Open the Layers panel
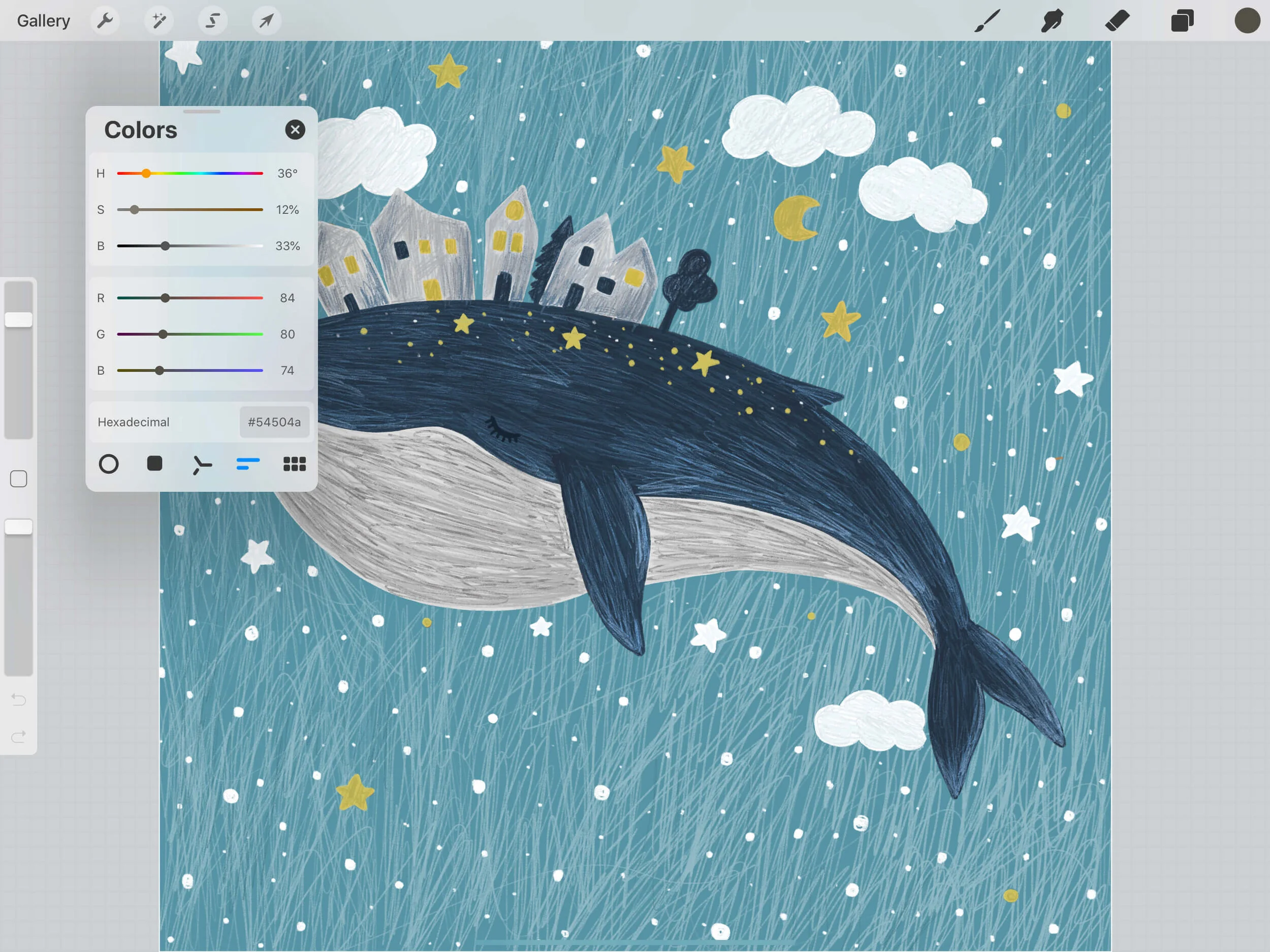Viewport: 1270px width, 952px height. [x=1182, y=21]
